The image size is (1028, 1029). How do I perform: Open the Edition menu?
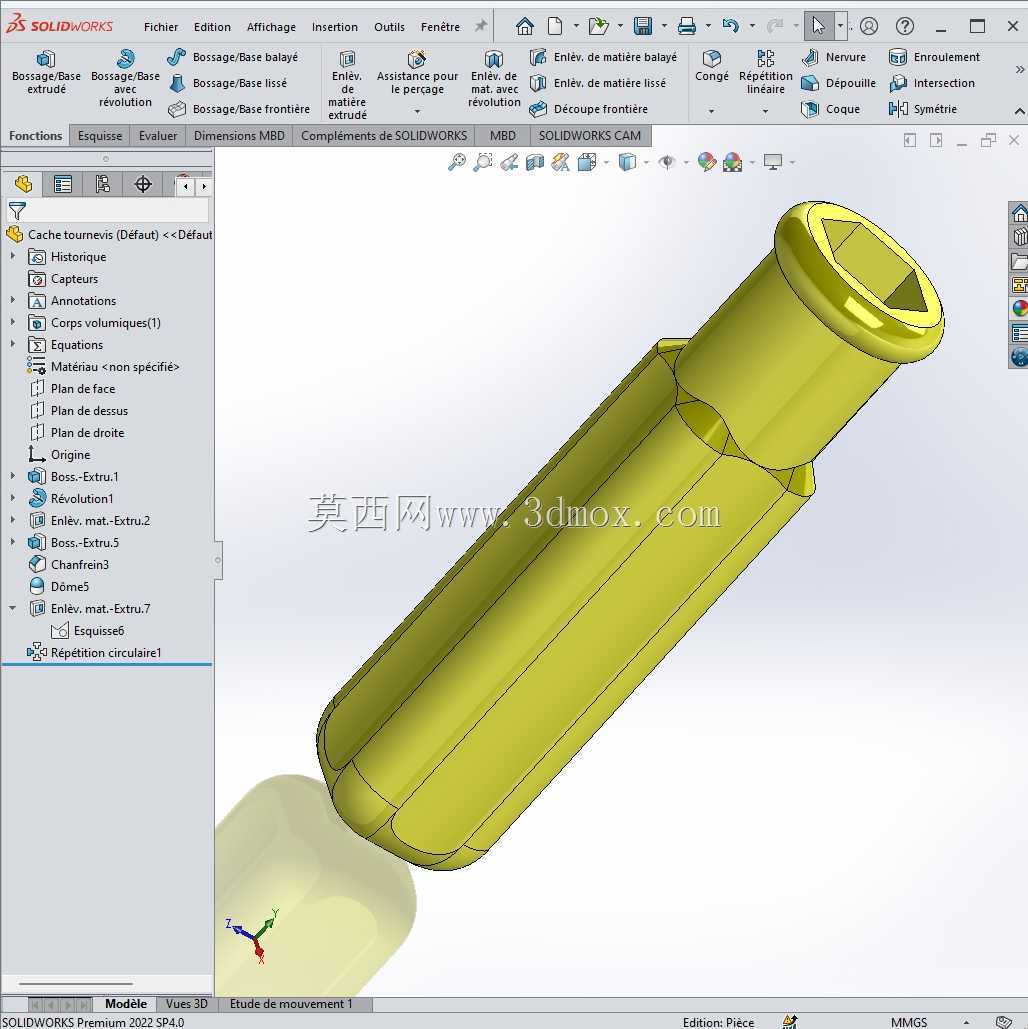coord(212,27)
